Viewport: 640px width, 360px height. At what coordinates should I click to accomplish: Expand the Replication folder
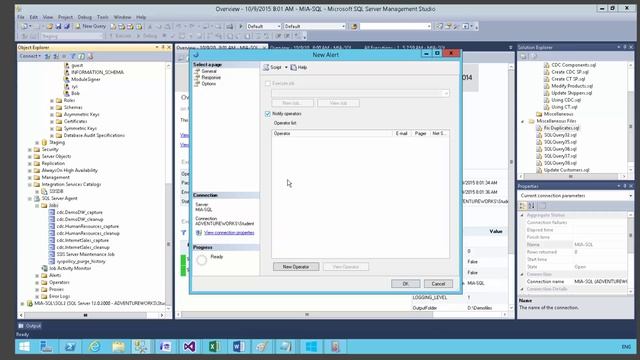click(30, 163)
